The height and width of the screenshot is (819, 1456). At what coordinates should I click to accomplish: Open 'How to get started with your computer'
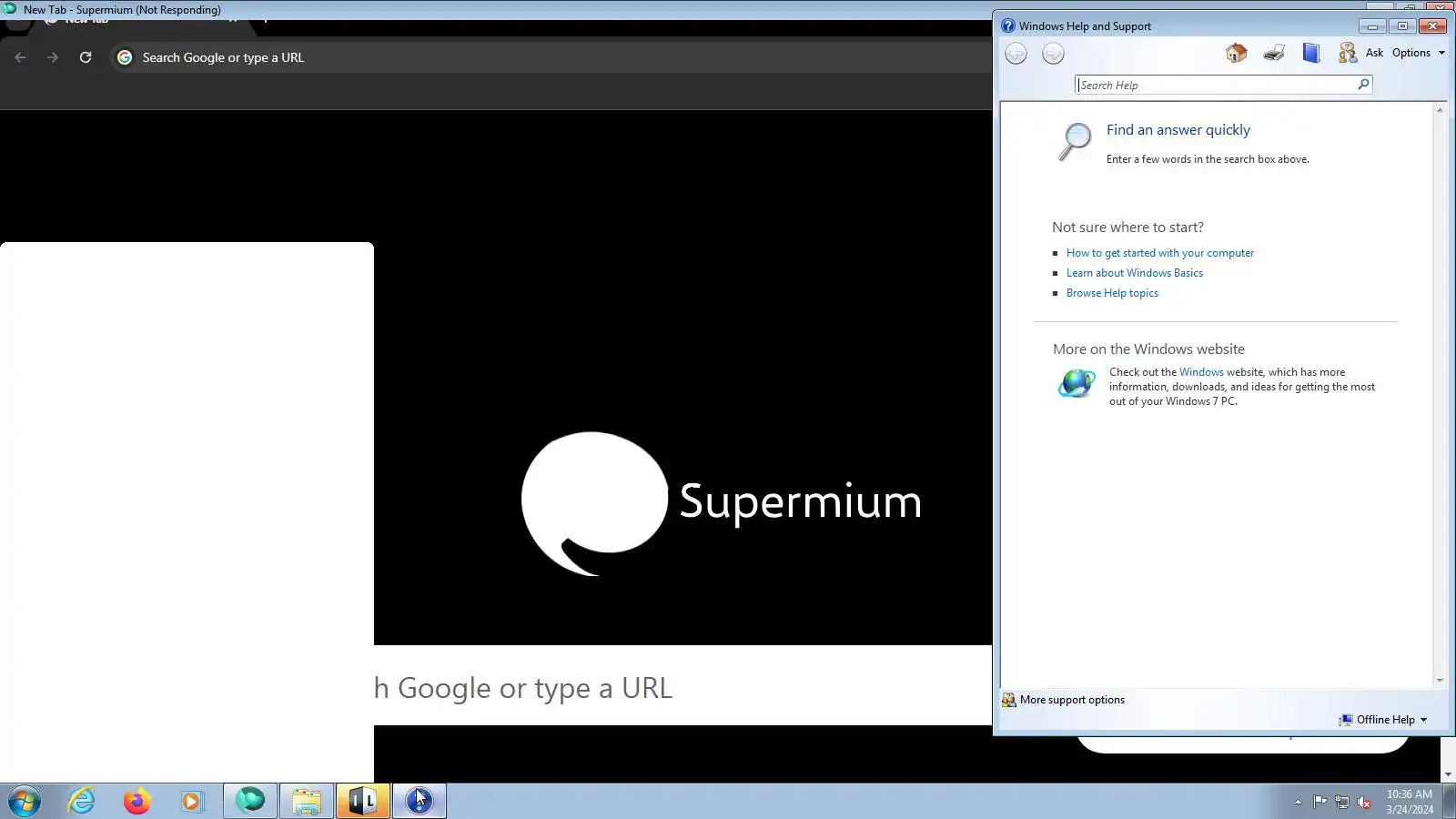coord(1160,253)
